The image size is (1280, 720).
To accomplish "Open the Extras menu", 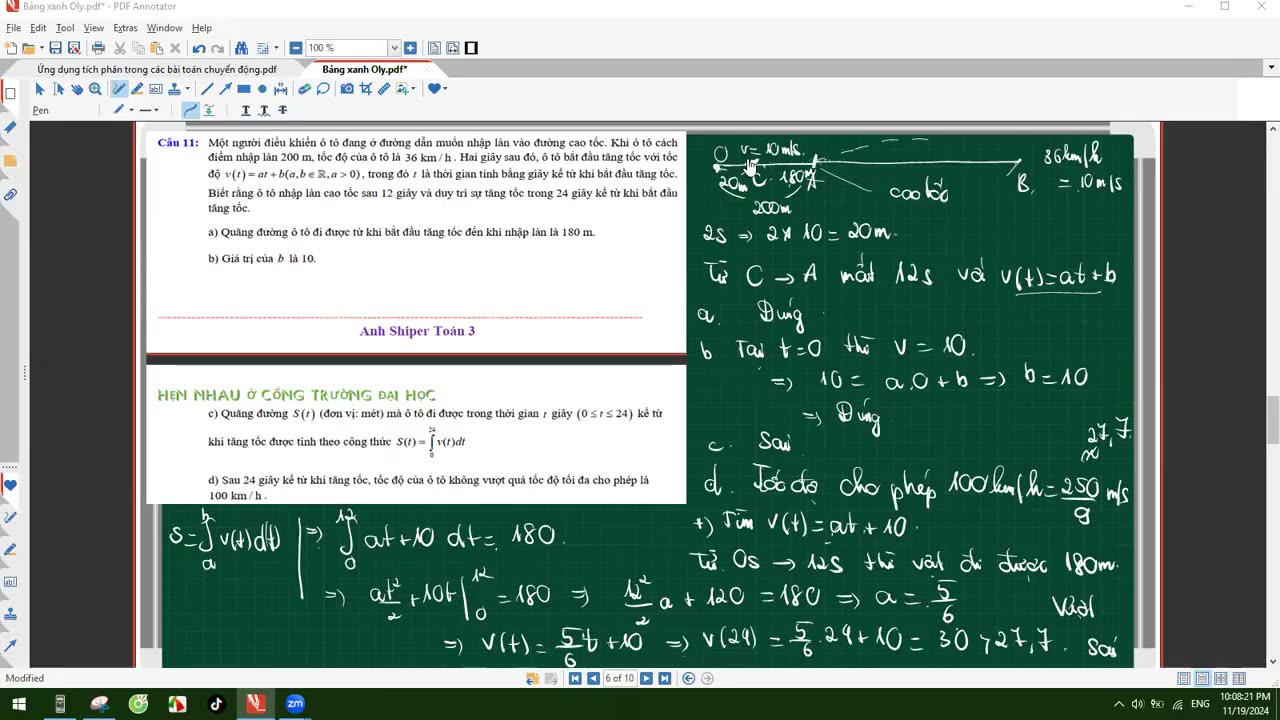I will (125, 28).
